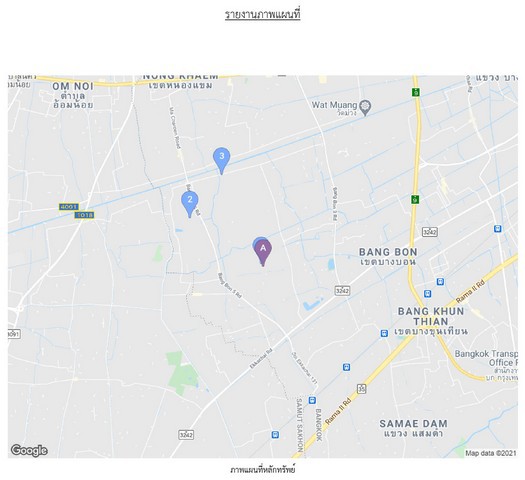Select the blue map pin numbered 3

coord(221,161)
